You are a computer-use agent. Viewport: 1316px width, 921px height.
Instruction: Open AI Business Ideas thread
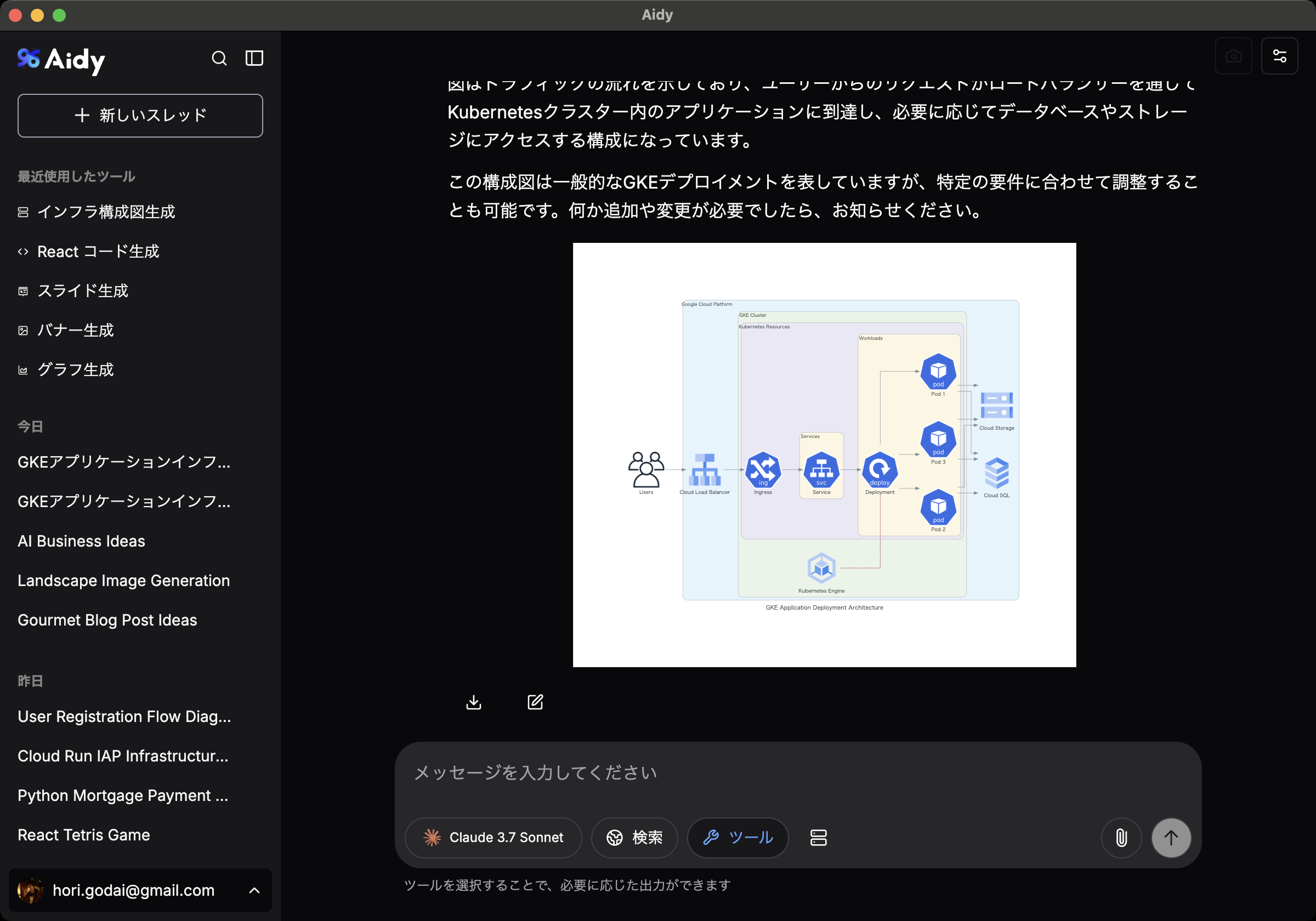(81, 542)
